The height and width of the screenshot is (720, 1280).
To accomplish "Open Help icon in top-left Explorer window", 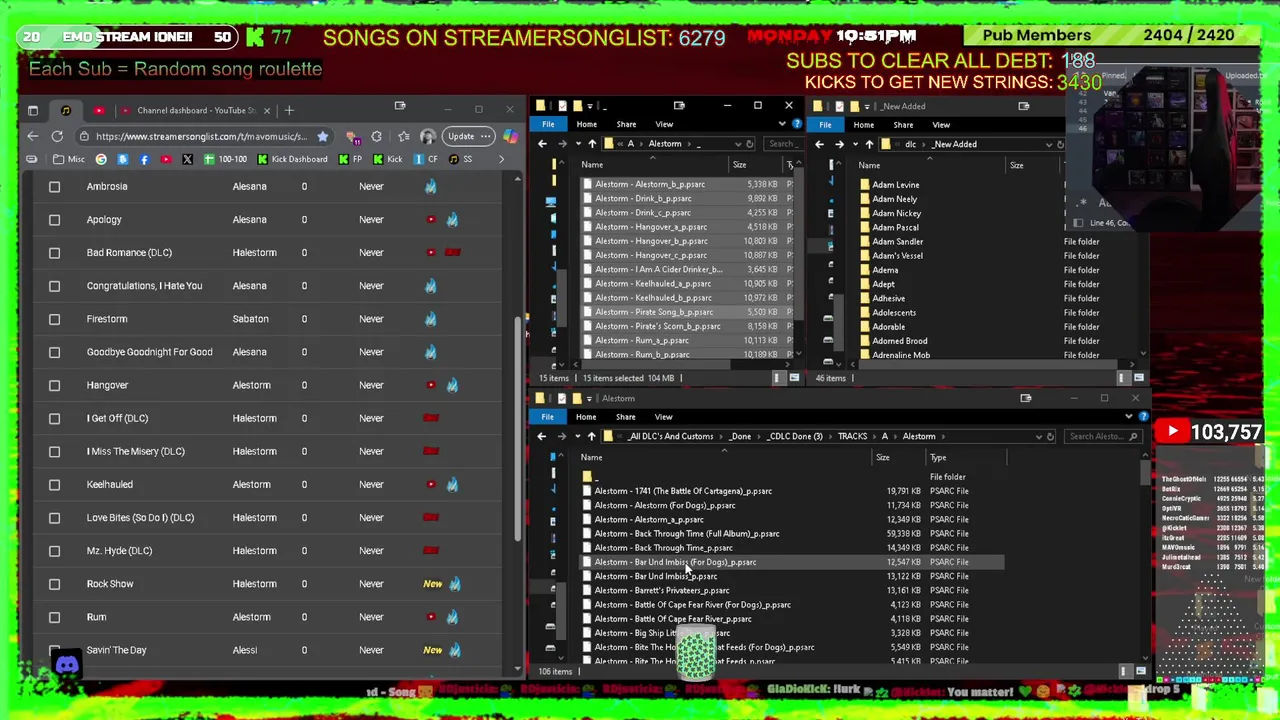I will coord(797,124).
